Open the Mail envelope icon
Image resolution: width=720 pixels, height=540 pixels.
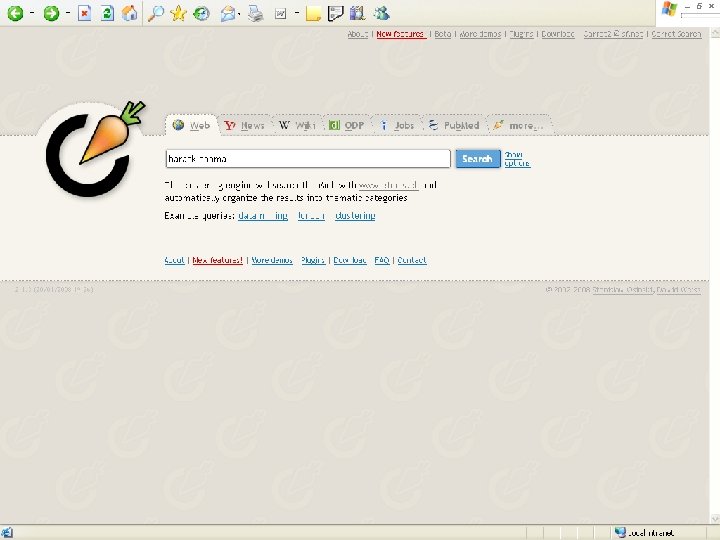[227, 14]
